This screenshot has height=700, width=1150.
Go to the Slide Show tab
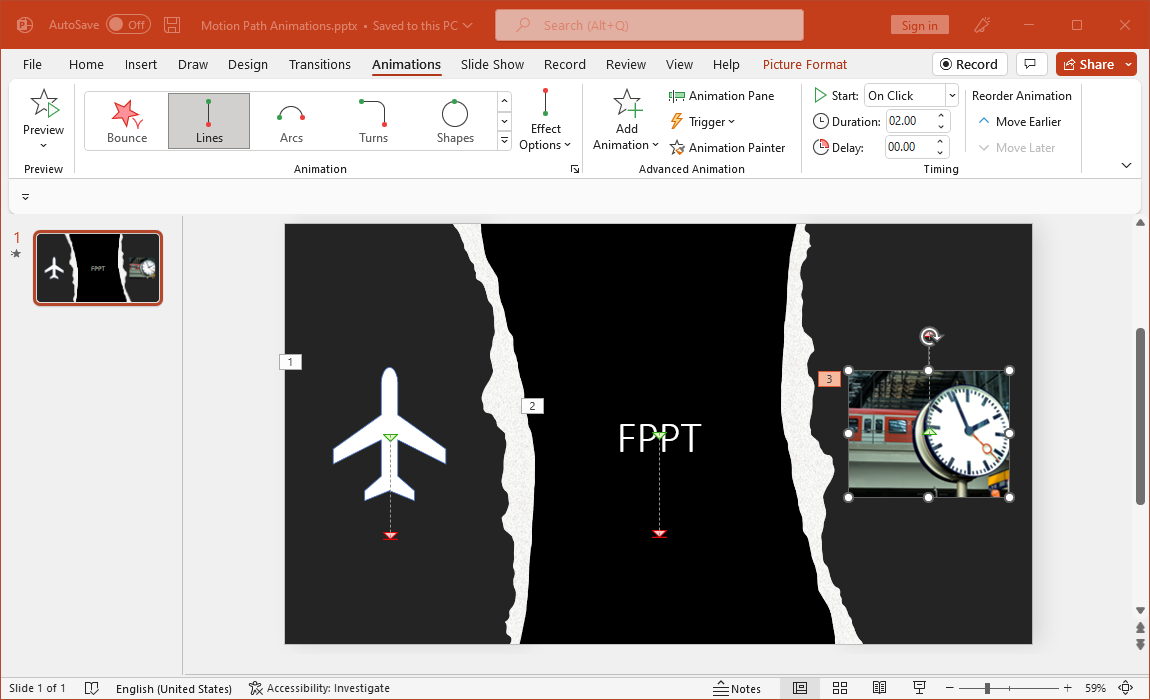[492, 64]
